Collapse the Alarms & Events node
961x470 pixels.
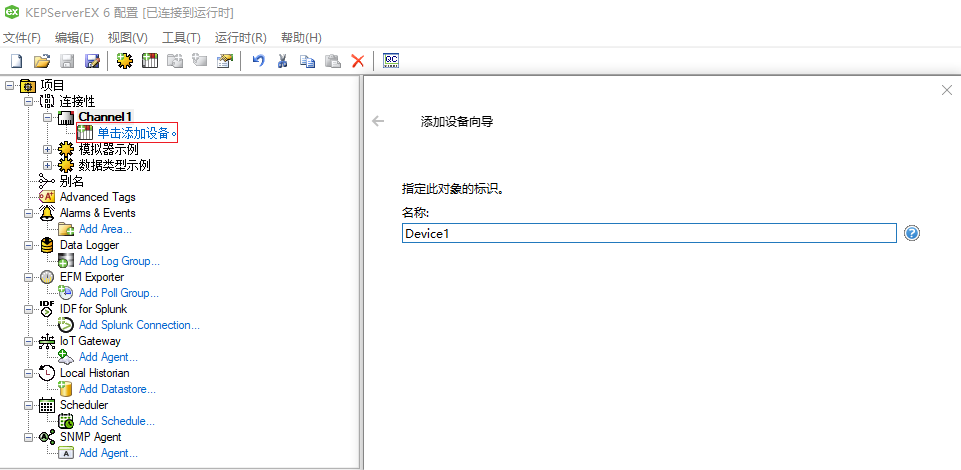(x=28, y=213)
